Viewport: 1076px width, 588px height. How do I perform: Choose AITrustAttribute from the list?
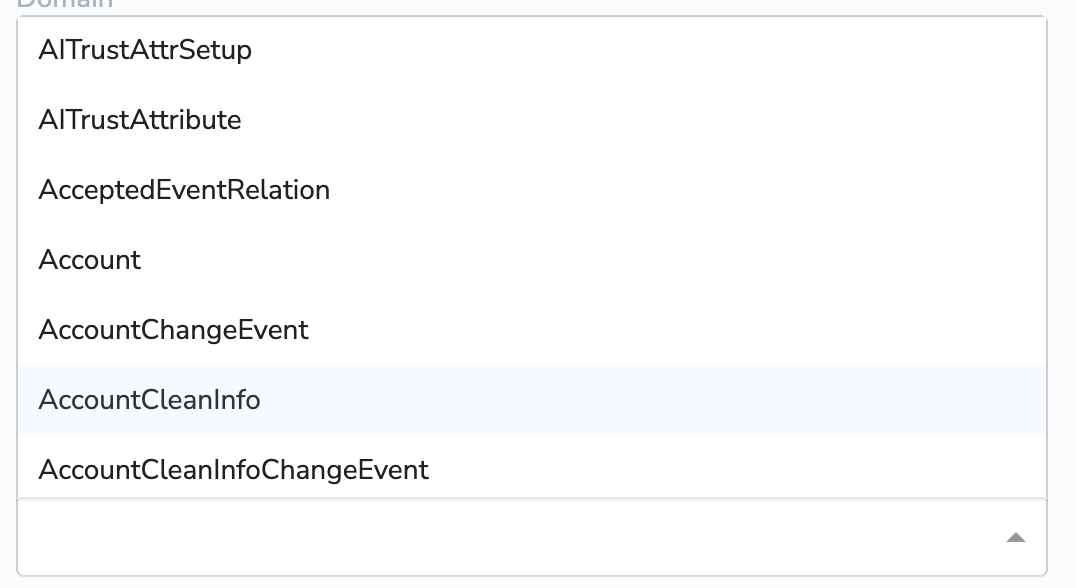pyautogui.click(x=140, y=120)
